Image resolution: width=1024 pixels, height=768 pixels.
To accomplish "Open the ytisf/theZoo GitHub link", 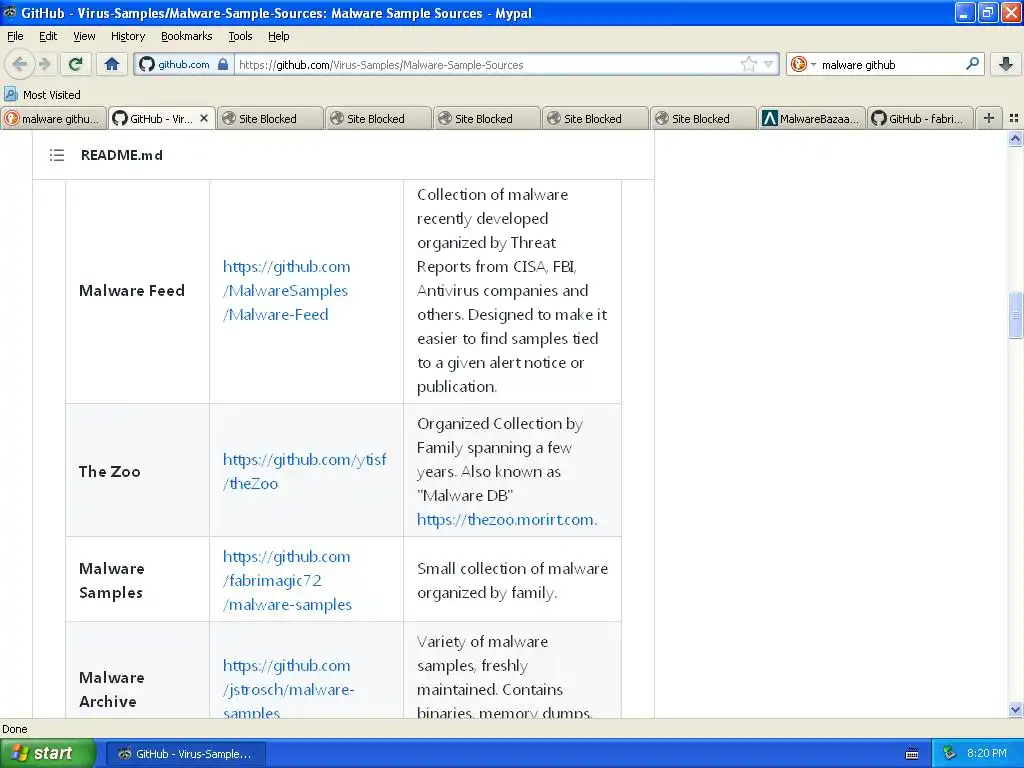I will [x=304, y=472].
